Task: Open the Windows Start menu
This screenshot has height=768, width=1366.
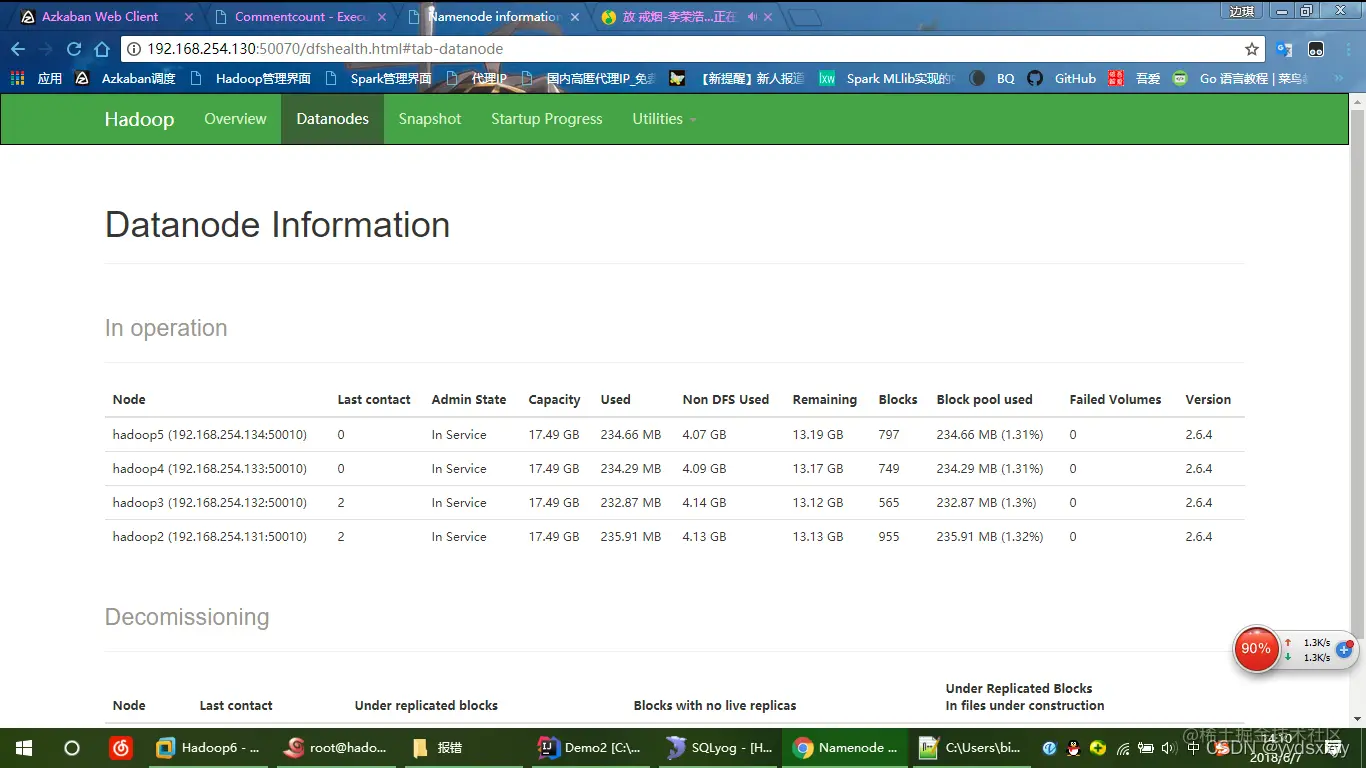Action: pyautogui.click(x=24, y=748)
